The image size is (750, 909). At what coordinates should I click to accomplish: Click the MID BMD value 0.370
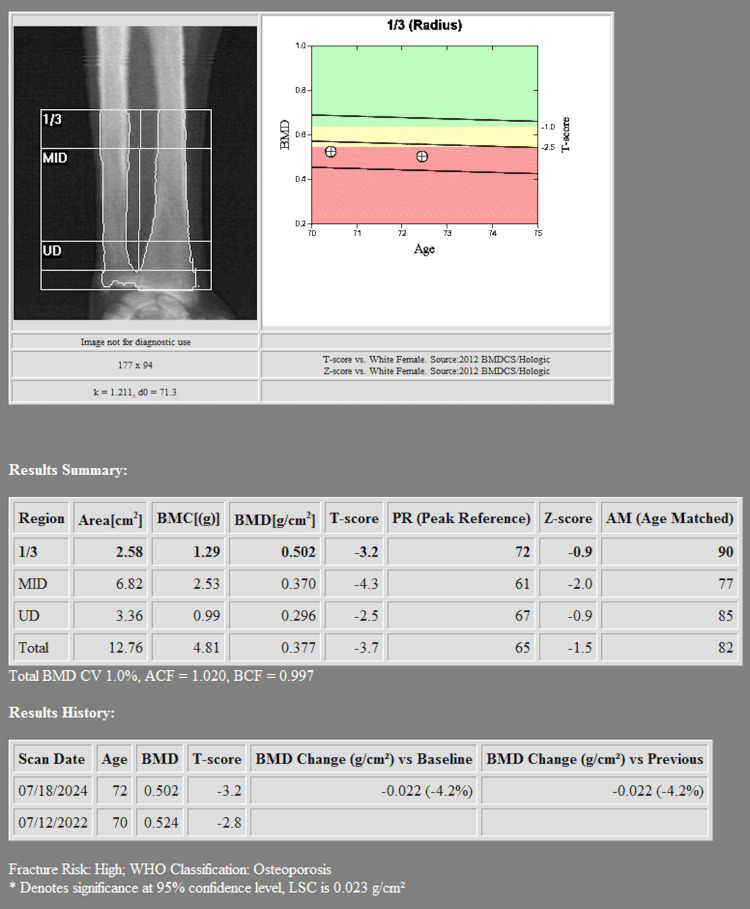click(298, 584)
